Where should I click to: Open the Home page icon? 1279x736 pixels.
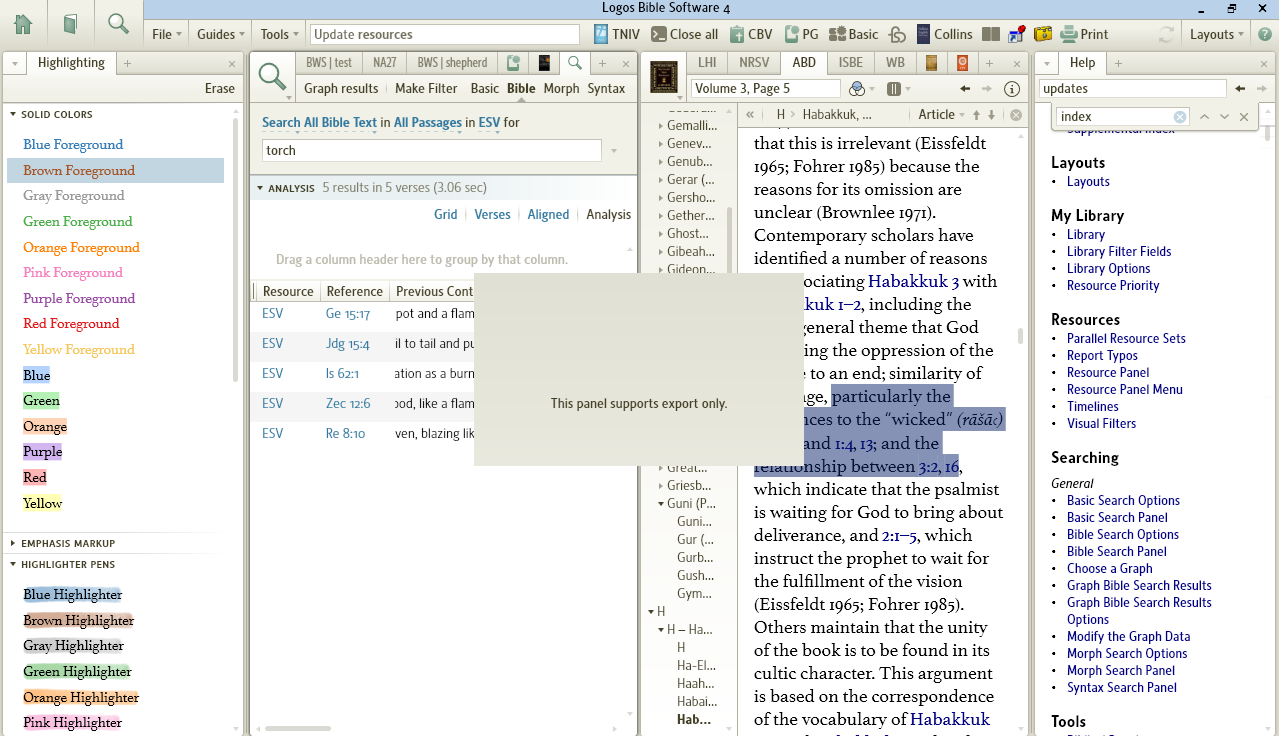tap(23, 24)
